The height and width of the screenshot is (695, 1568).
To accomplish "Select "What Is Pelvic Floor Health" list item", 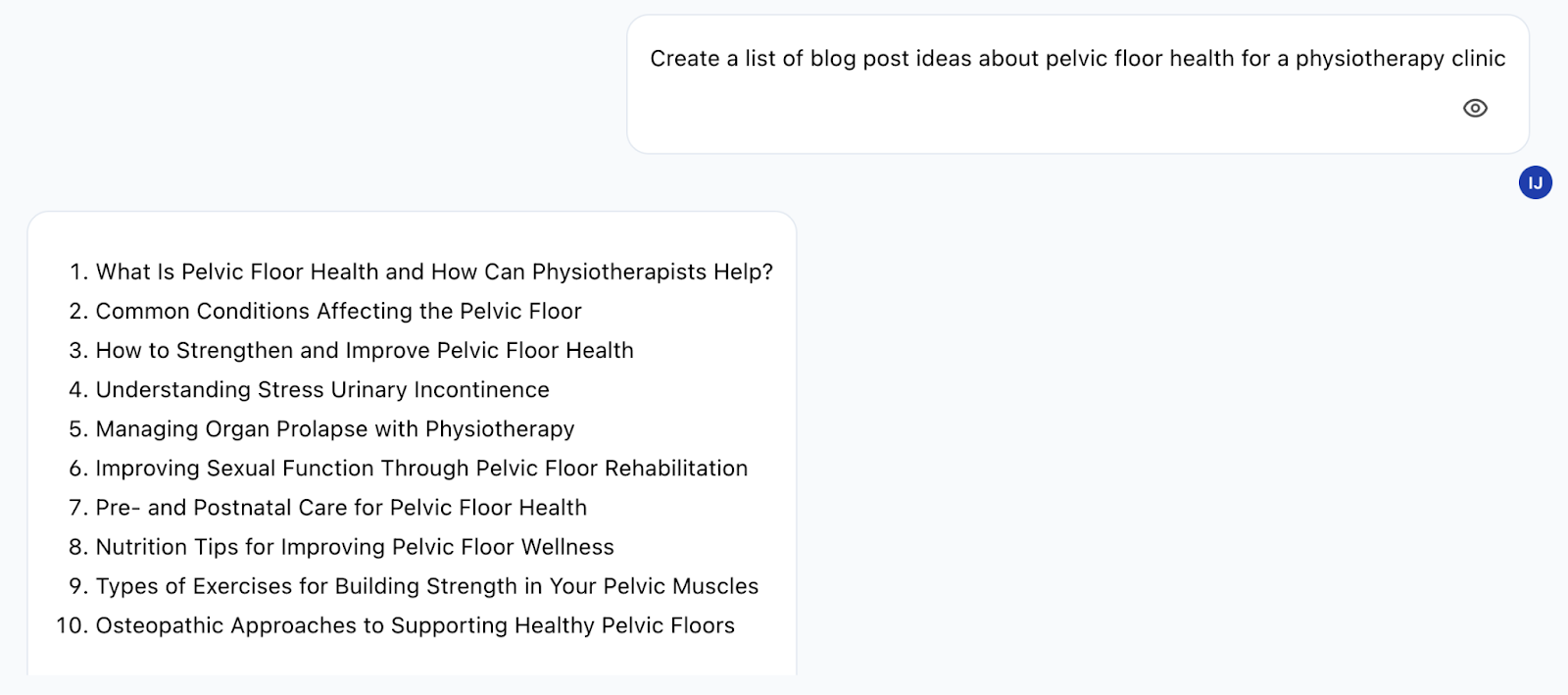I will (x=434, y=272).
